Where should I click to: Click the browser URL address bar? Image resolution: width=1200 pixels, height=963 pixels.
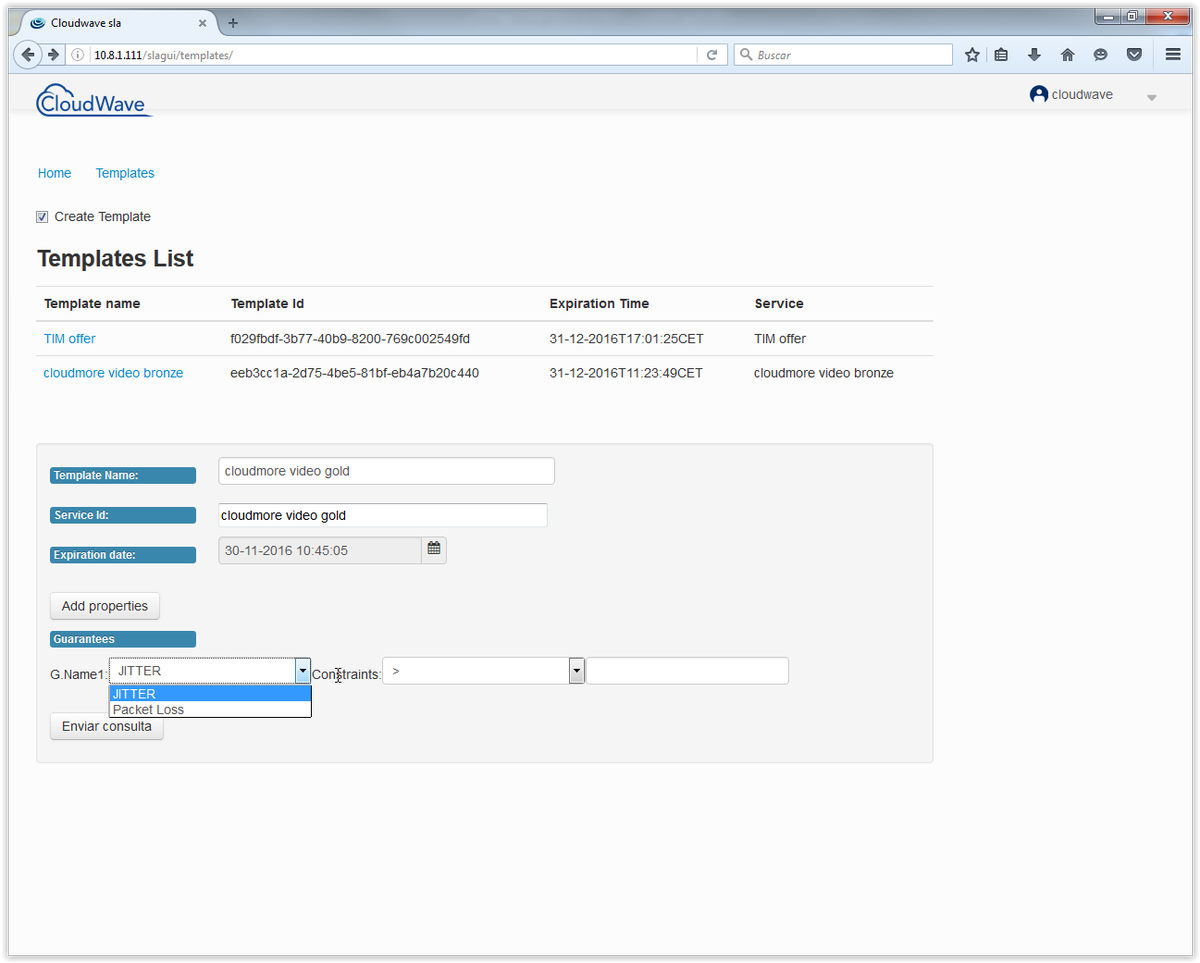pos(394,55)
